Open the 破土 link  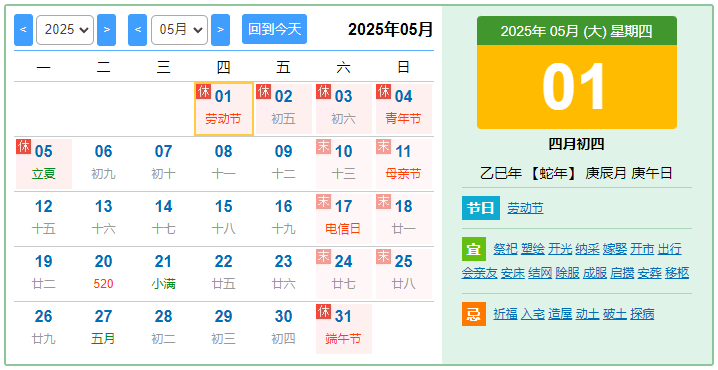(615, 314)
